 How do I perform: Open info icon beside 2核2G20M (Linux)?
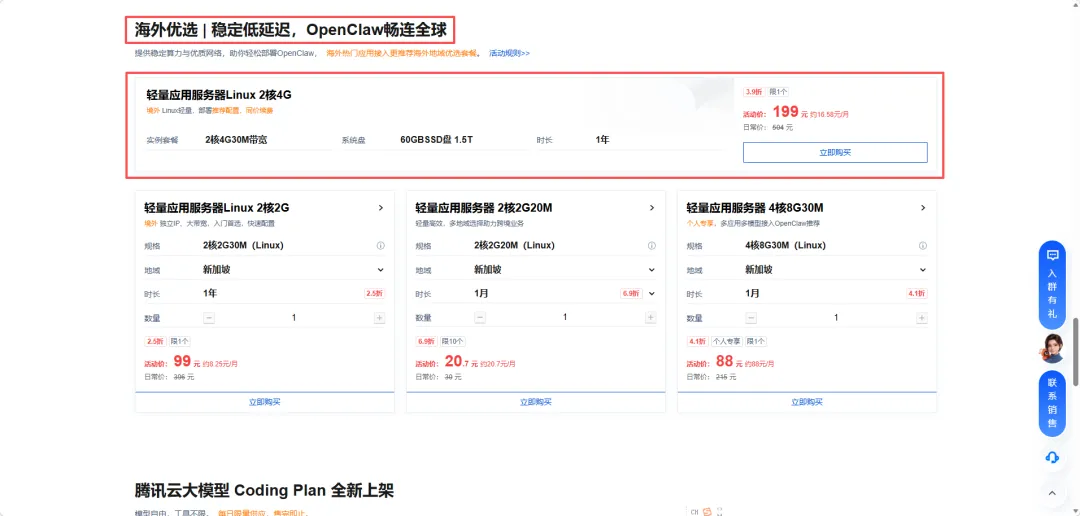click(x=652, y=246)
